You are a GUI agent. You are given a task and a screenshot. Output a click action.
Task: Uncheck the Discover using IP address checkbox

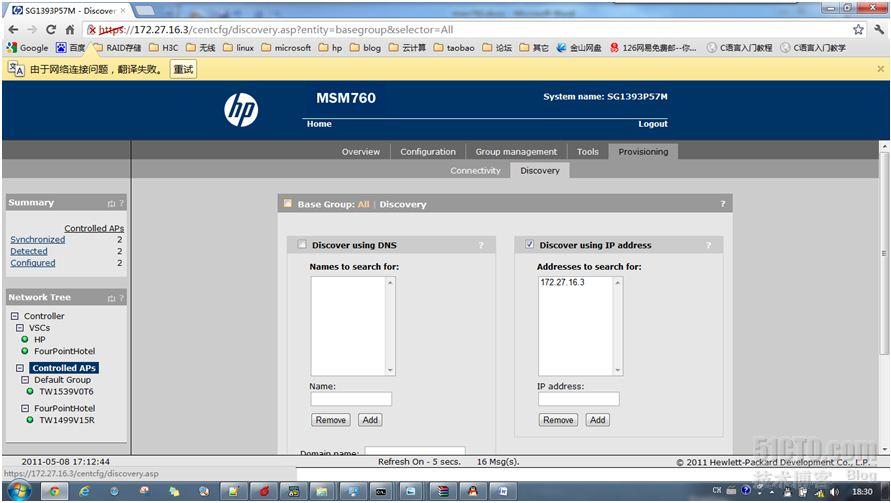pyautogui.click(x=529, y=244)
